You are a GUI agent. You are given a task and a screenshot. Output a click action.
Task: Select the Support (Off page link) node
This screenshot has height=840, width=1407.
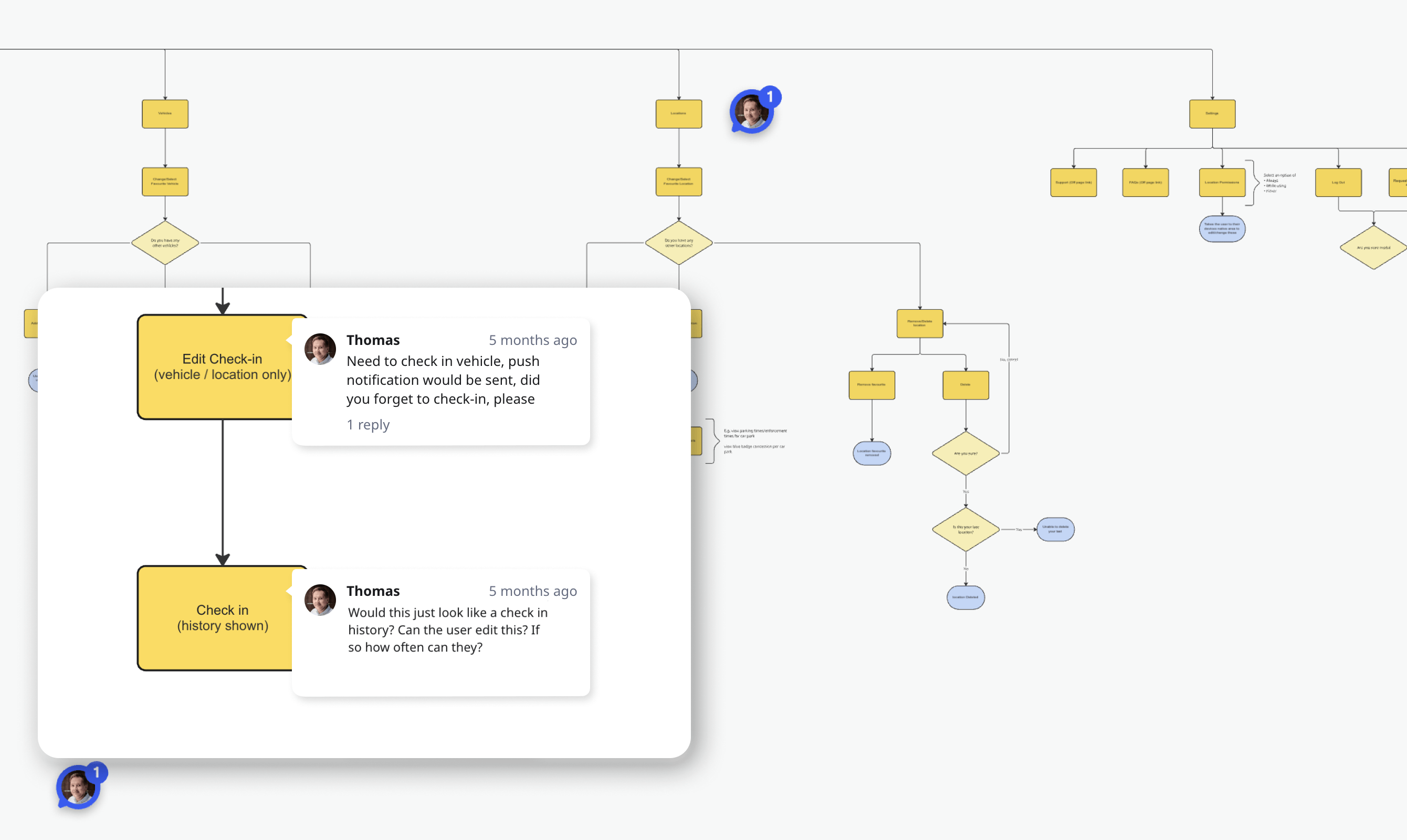[1074, 182]
